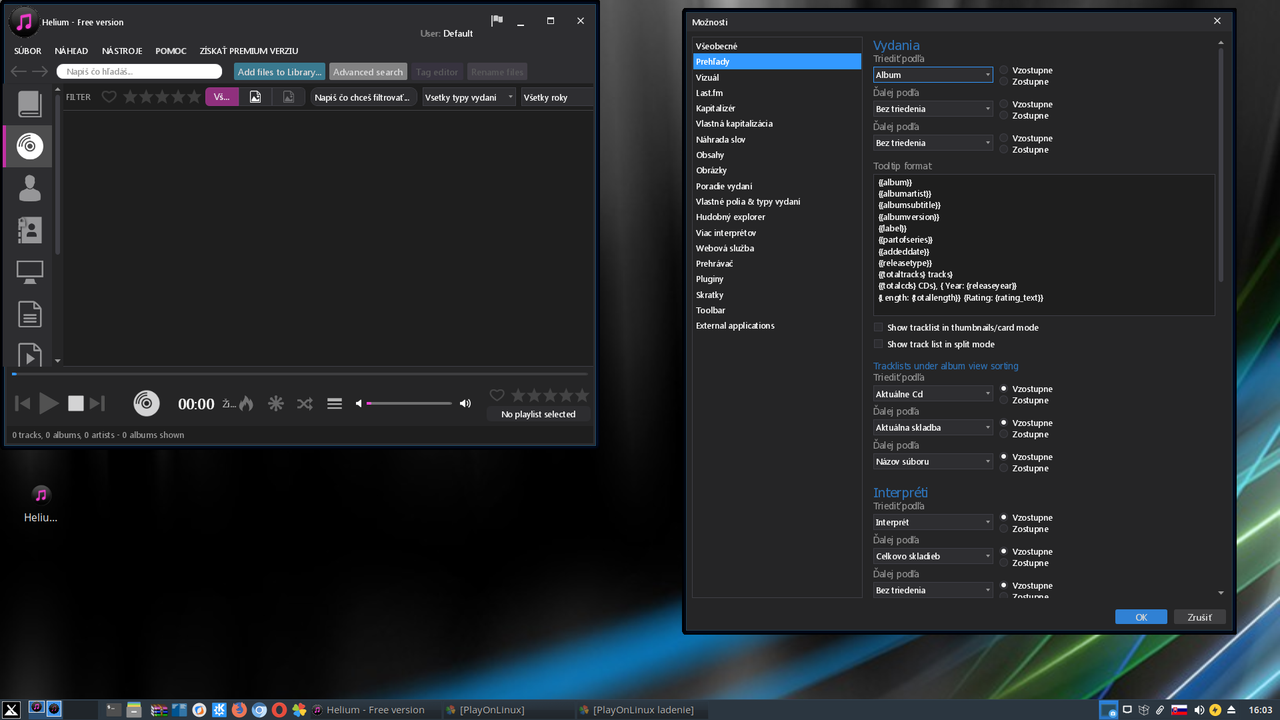Click the asterisk icon in player bar
This screenshot has width=1280, height=720.
(276, 404)
